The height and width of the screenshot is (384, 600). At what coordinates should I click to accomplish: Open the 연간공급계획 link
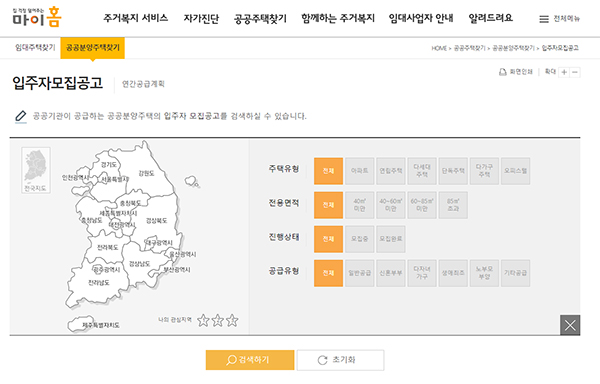143,84
